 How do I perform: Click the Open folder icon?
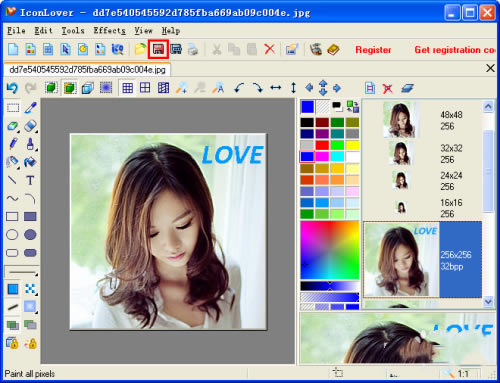(140, 49)
